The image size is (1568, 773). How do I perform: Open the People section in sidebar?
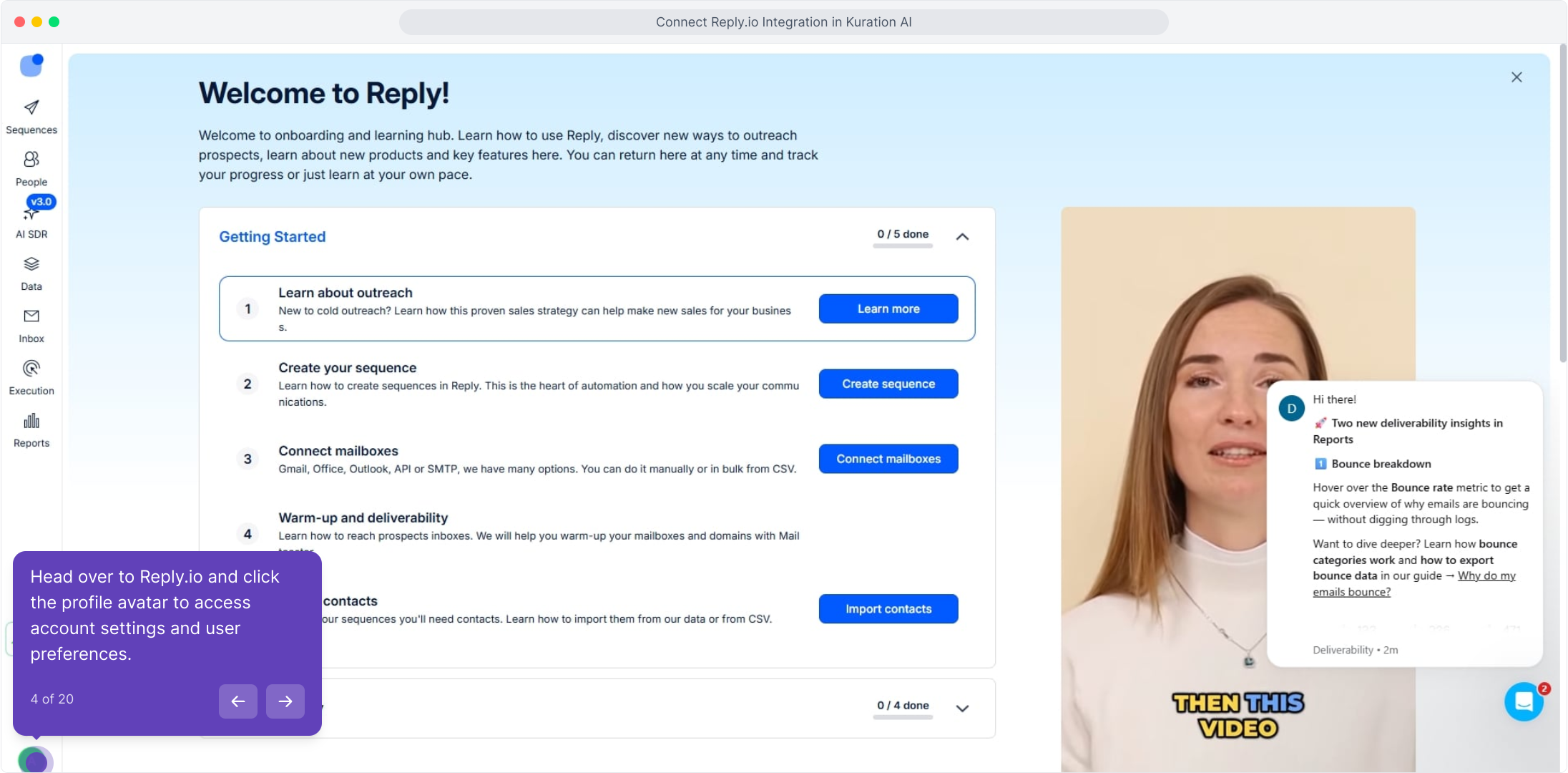coord(31,169)
